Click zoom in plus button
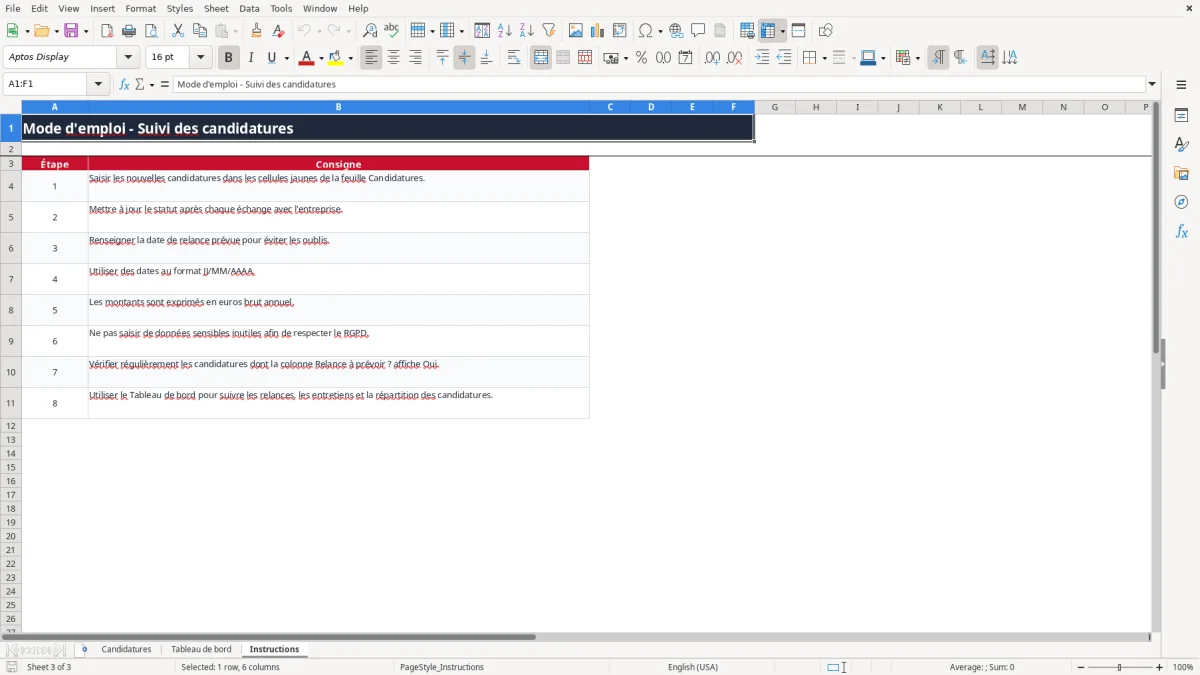The image size is (1200, 675). [1159, 667]
